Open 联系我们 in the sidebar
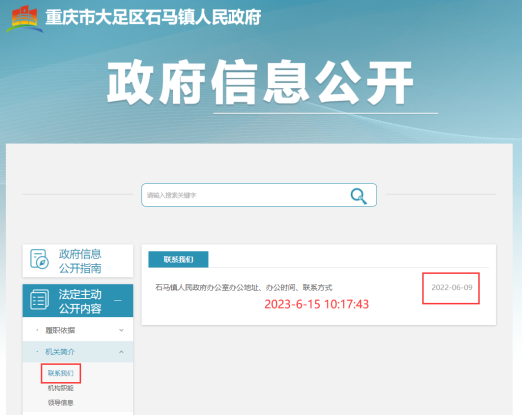Viewport: 522px width, 415px height. tap(60, 373)
